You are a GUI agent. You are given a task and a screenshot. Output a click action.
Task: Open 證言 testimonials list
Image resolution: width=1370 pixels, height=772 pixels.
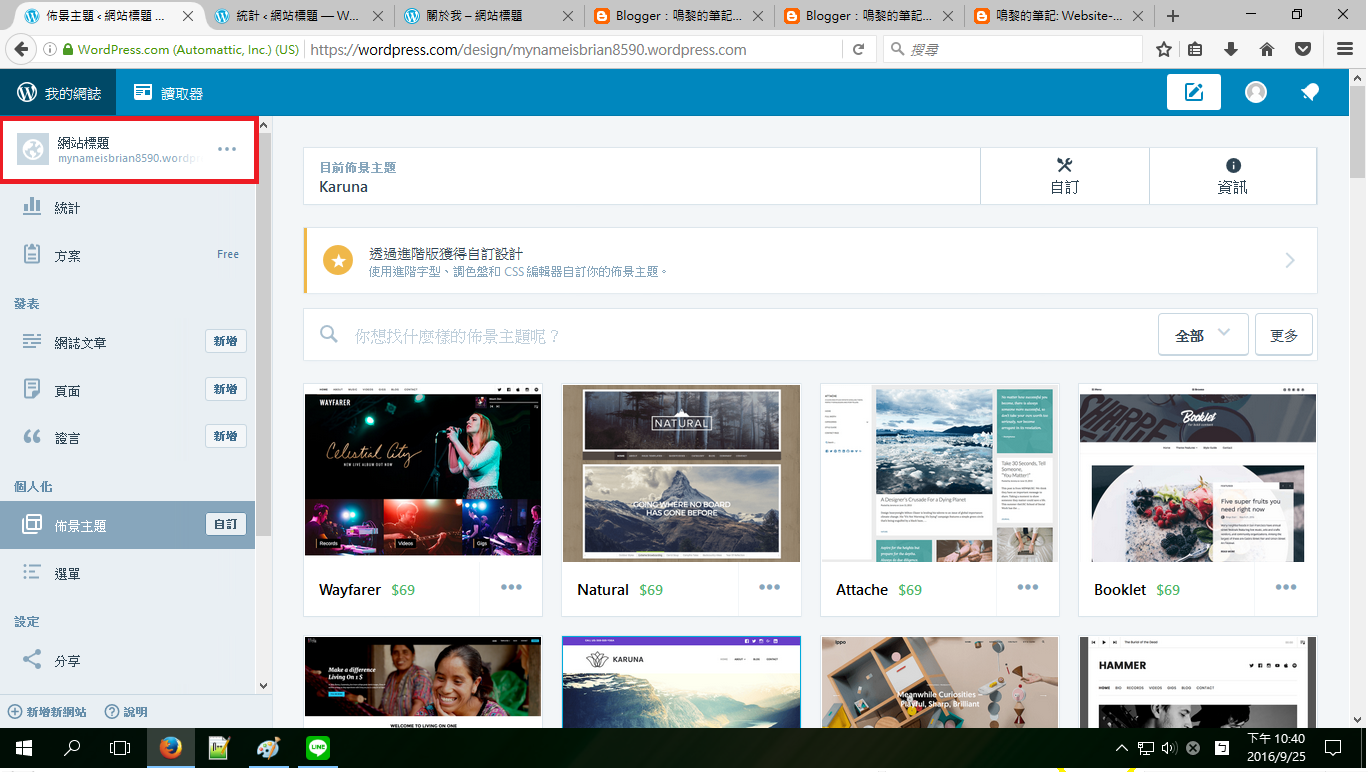(x=67, y=438)
